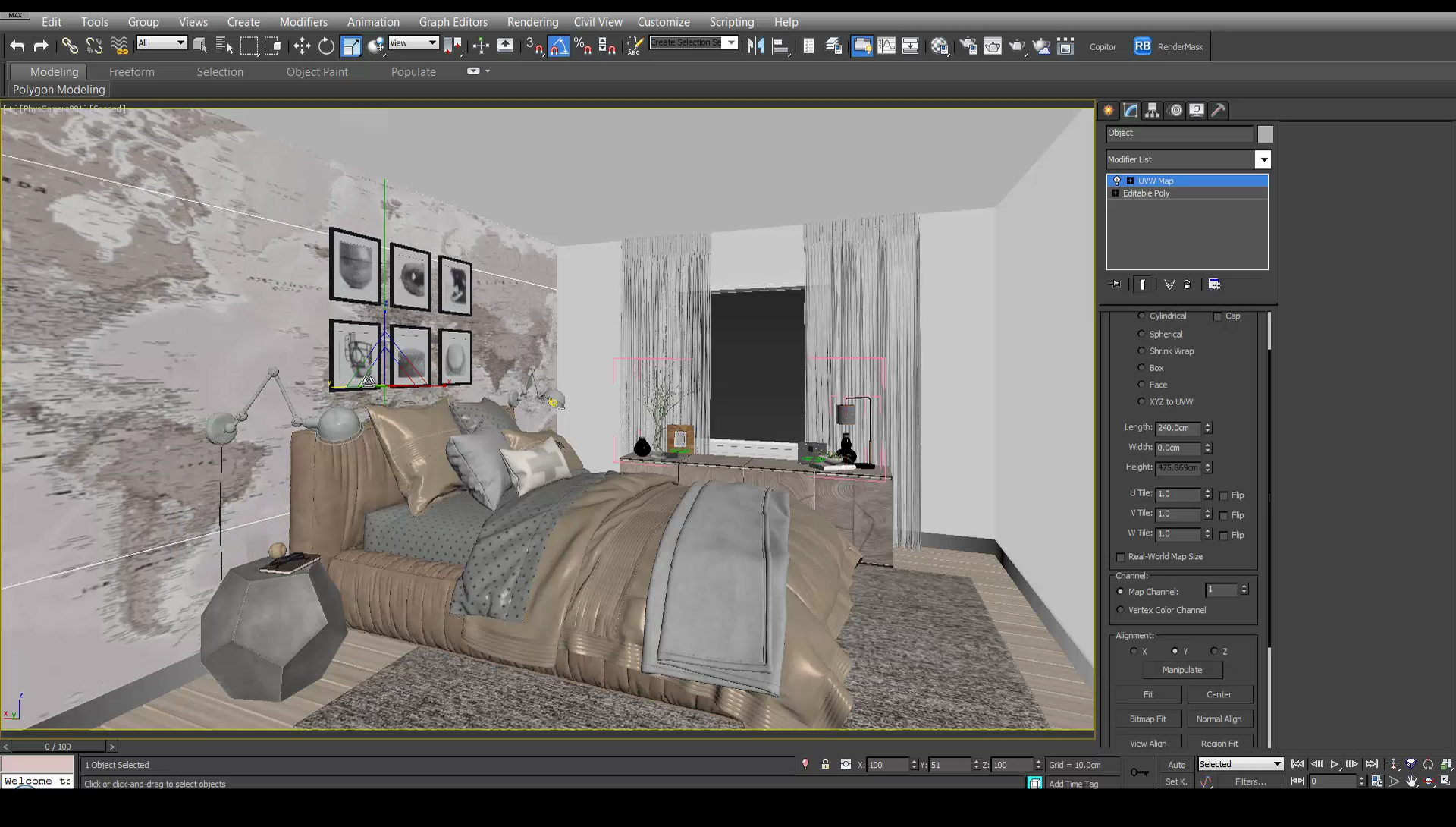
Task: Toggle the Percent Snap icon
Action: pos(583,46)
